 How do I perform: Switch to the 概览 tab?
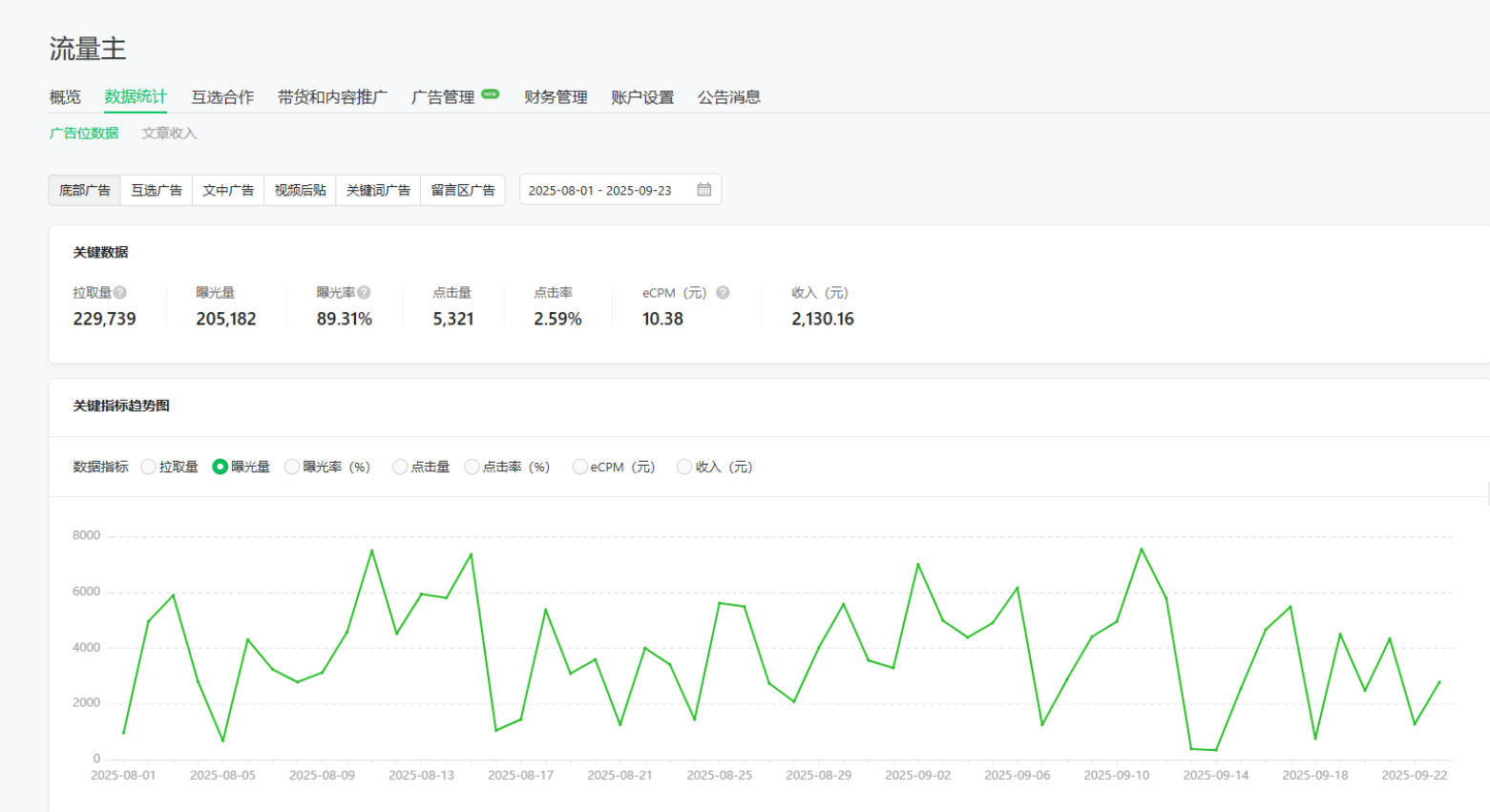(x=65, y=97)
